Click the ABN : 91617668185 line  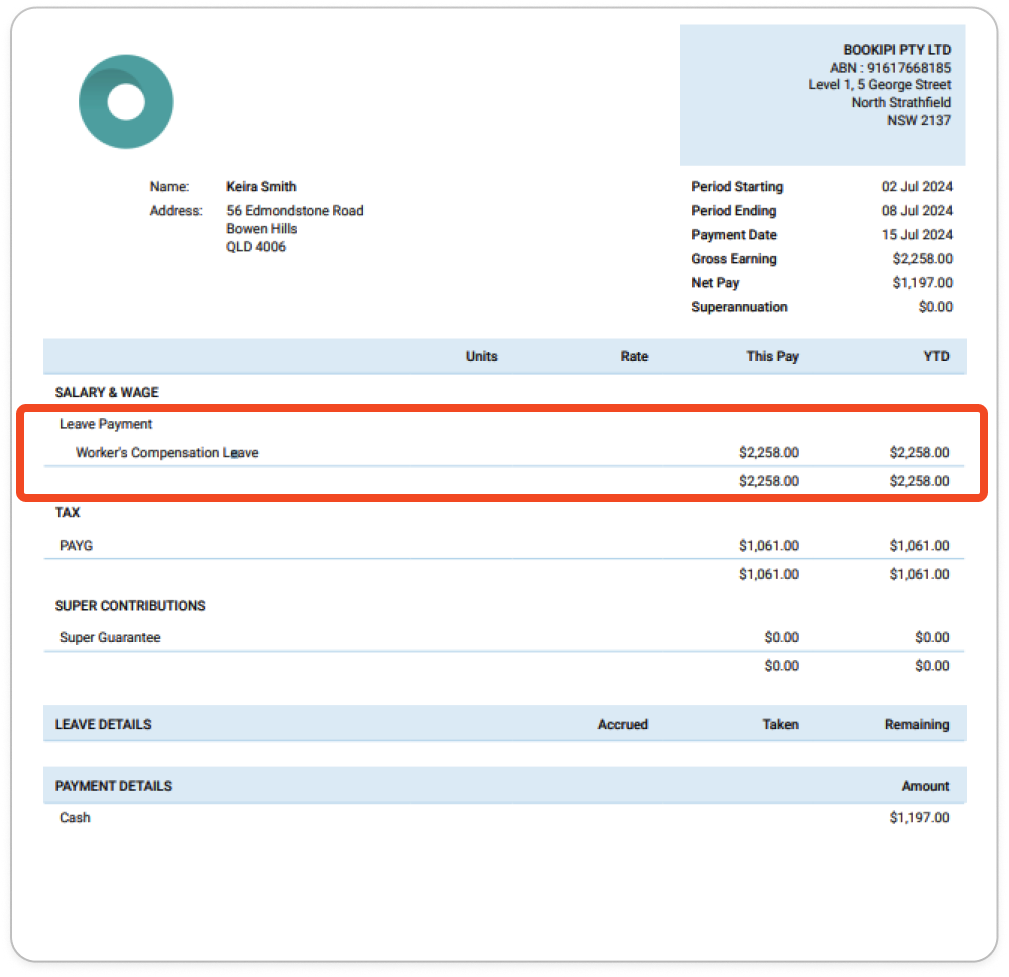point(890,68)
